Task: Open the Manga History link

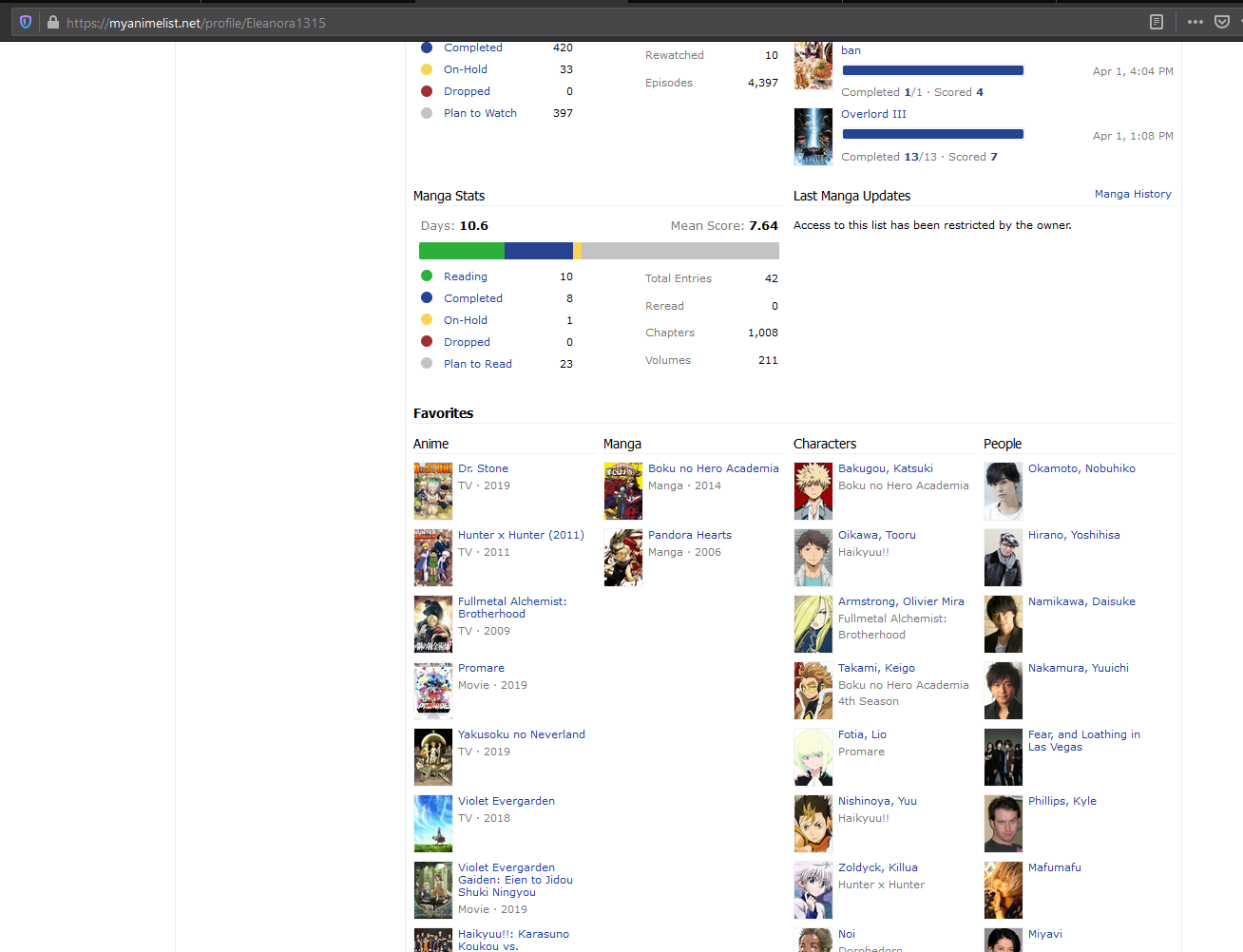Action: (x=1133, y=194)
